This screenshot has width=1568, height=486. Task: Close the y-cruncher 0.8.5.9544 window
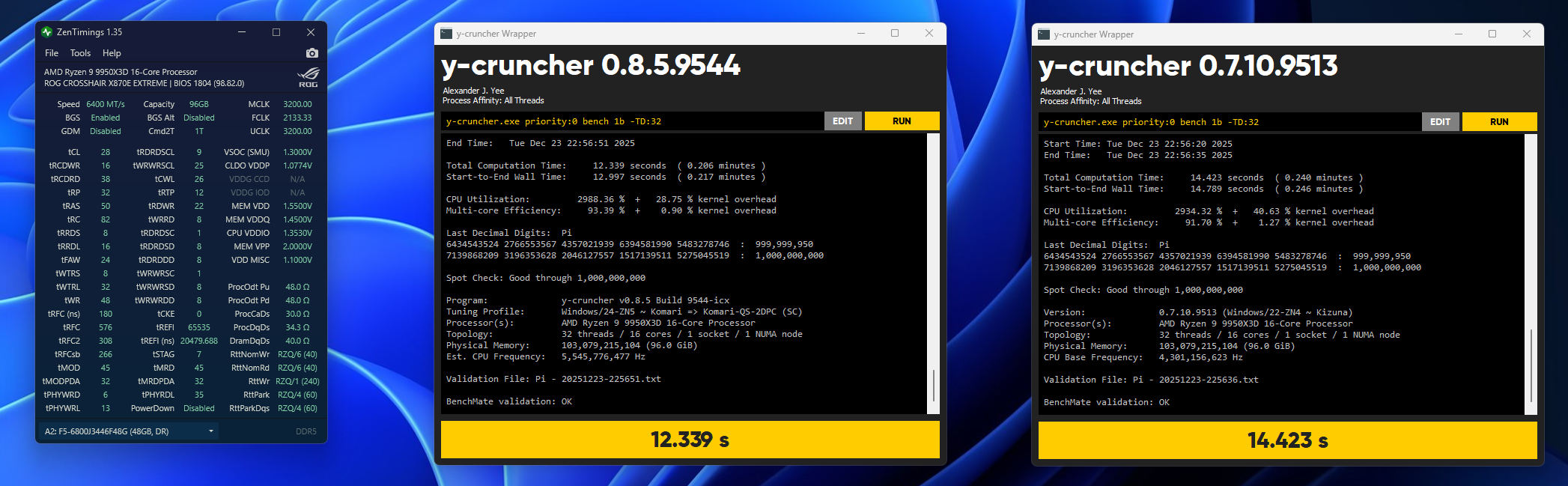929,34
